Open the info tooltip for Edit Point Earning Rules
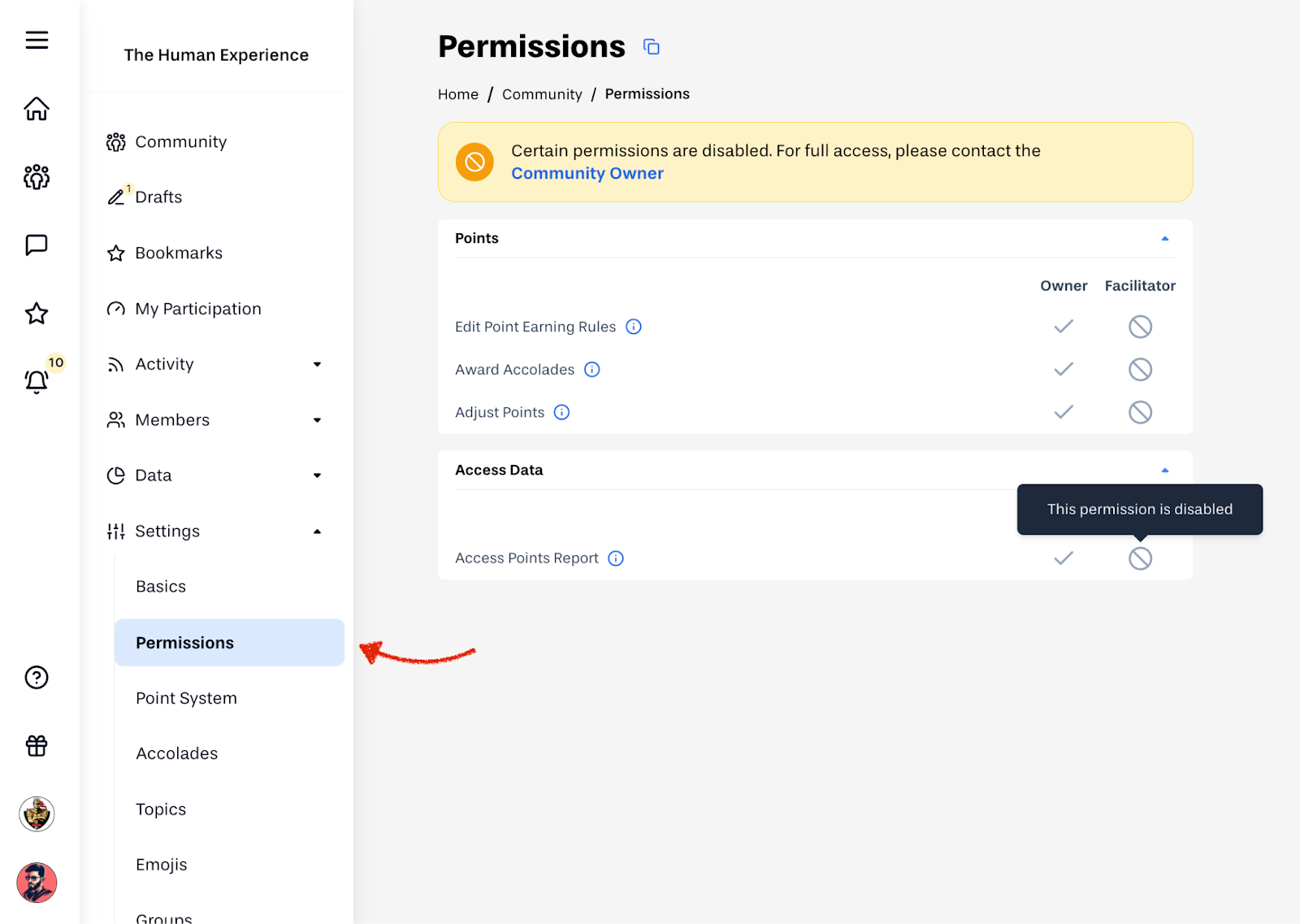Image resolution: width=1300 pixels, height=924 pixels. [634, 327]
